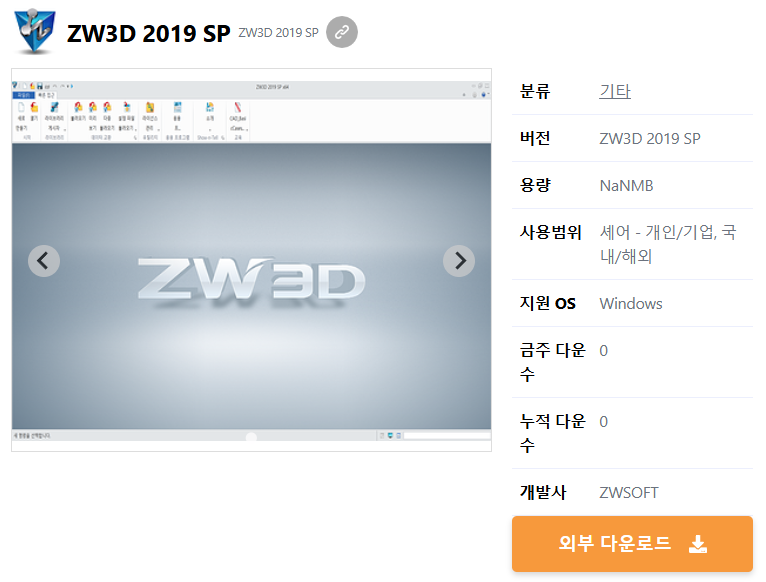Click the 버전 label

click(535, 138)
